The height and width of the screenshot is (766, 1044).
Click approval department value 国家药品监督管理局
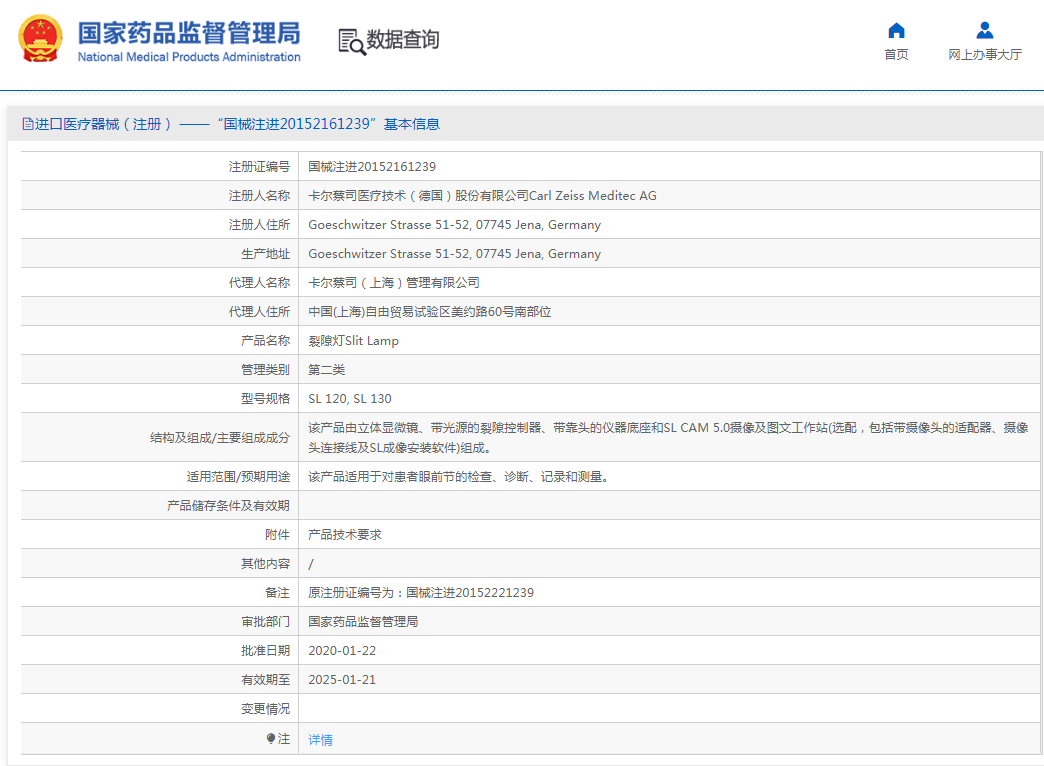coord(363,622)
